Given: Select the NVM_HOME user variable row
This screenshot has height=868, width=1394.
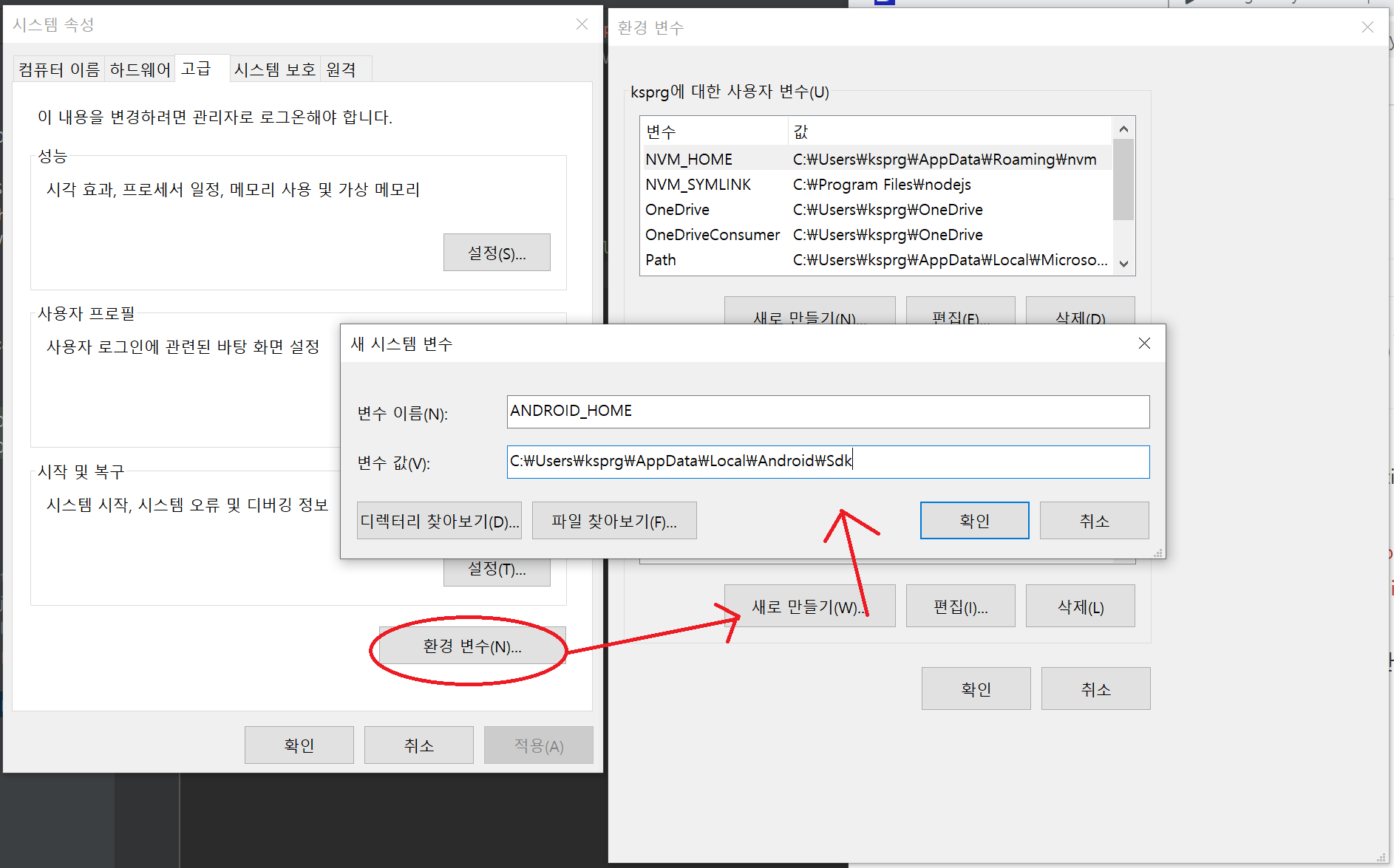Looking at the screenshot, I should (876, 159).
